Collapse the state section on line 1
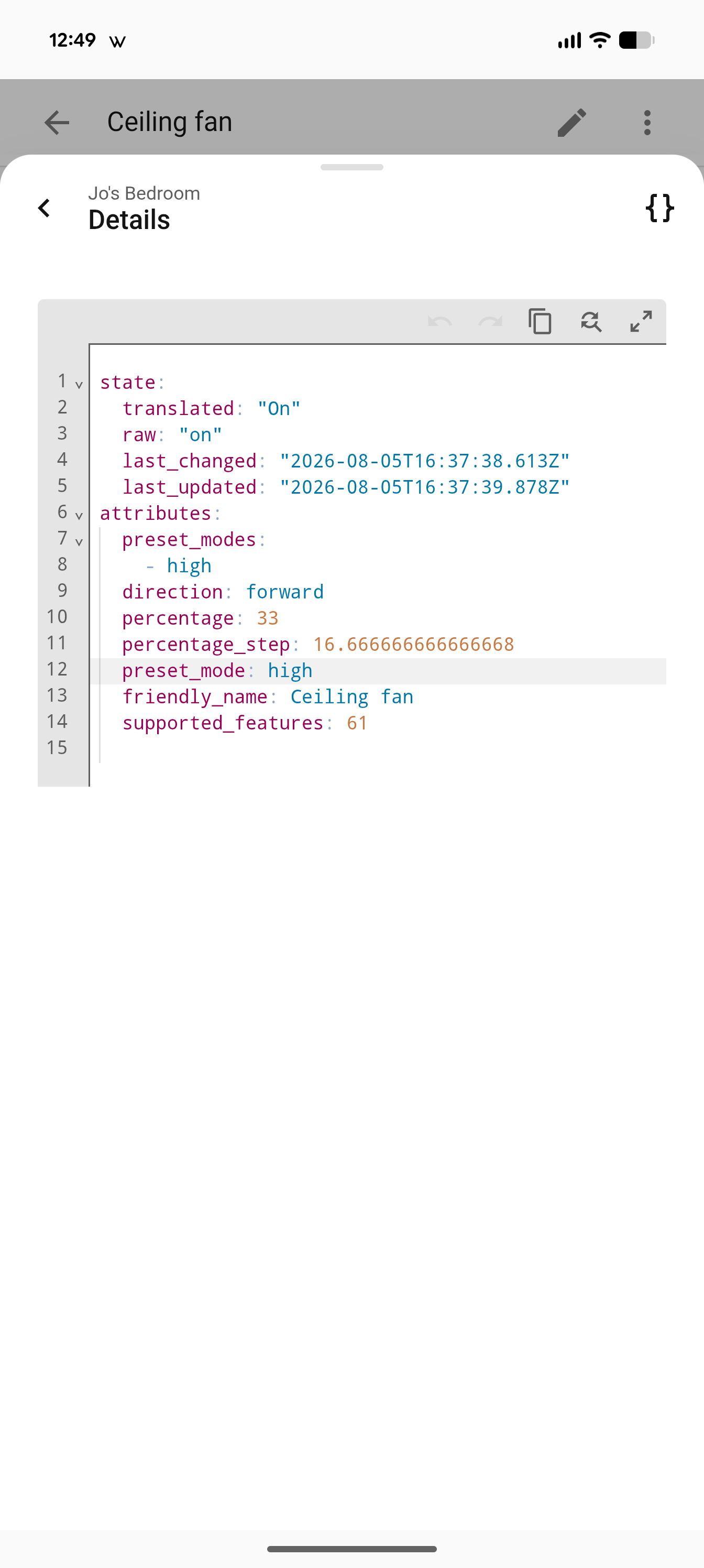This screenshot has height=1568, width=704. coord(79,385)
